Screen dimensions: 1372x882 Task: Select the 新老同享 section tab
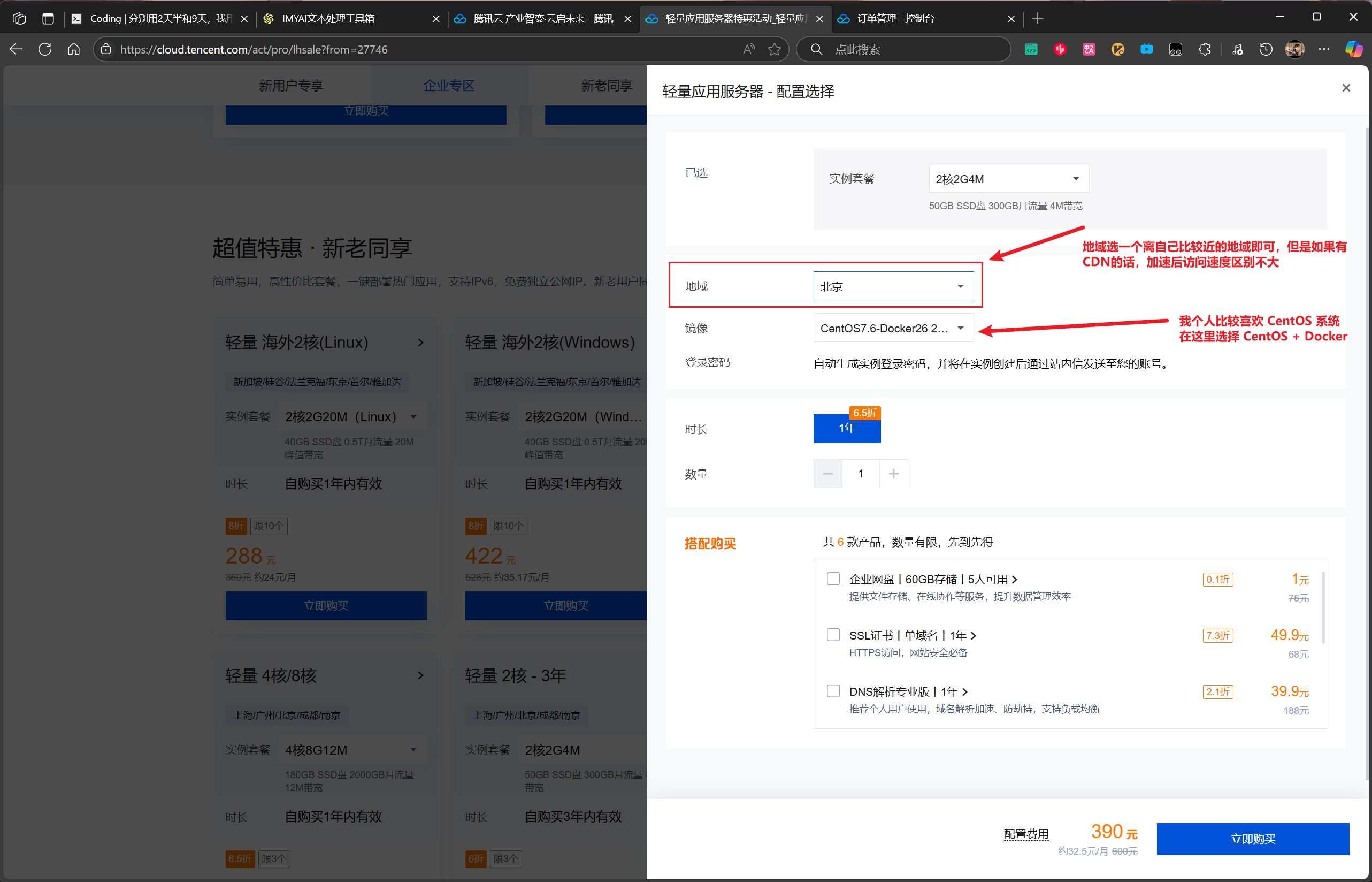click(607, 85)
